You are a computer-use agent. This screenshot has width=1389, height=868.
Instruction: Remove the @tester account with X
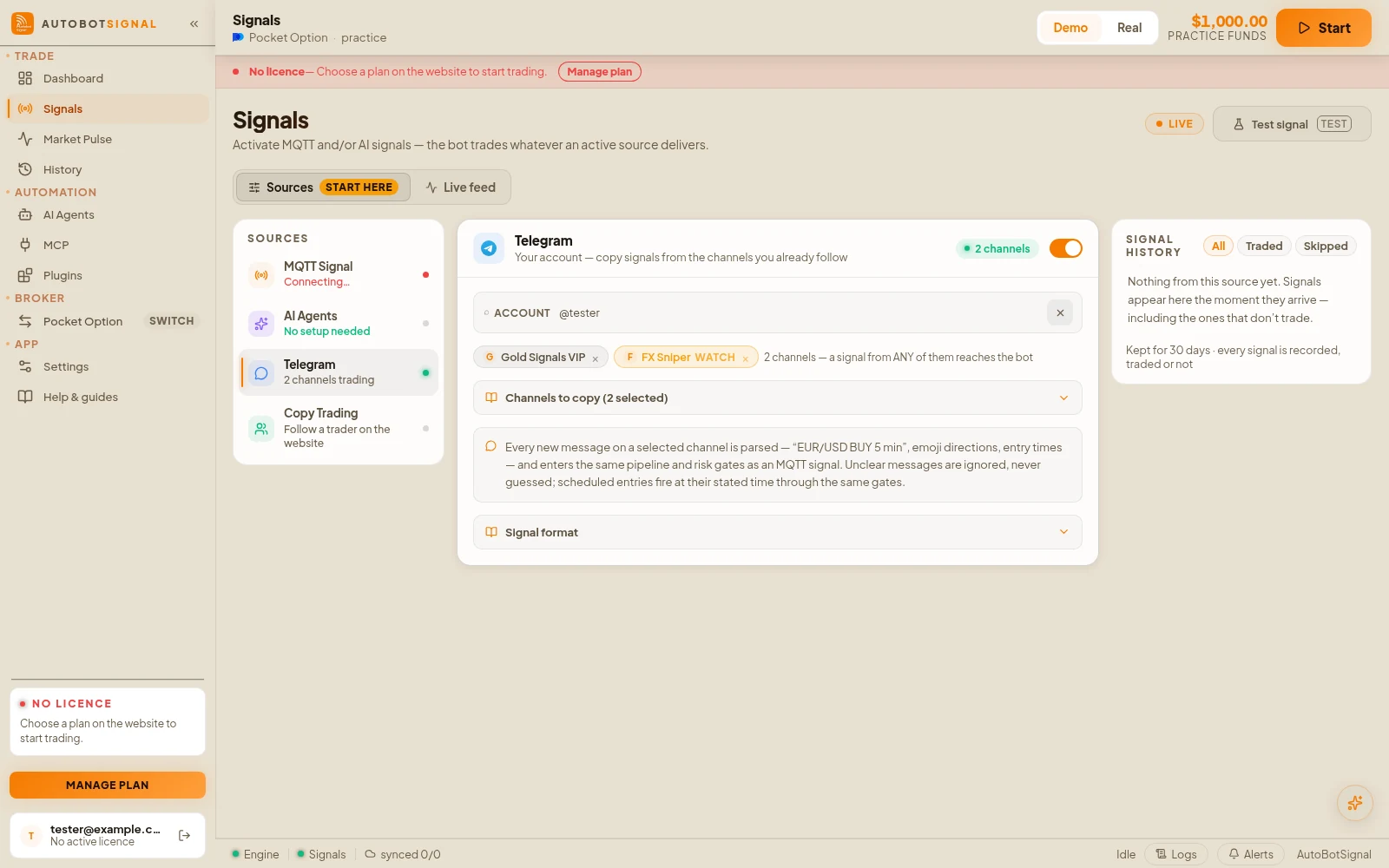pyautogui.click(x=1060, y=312)
